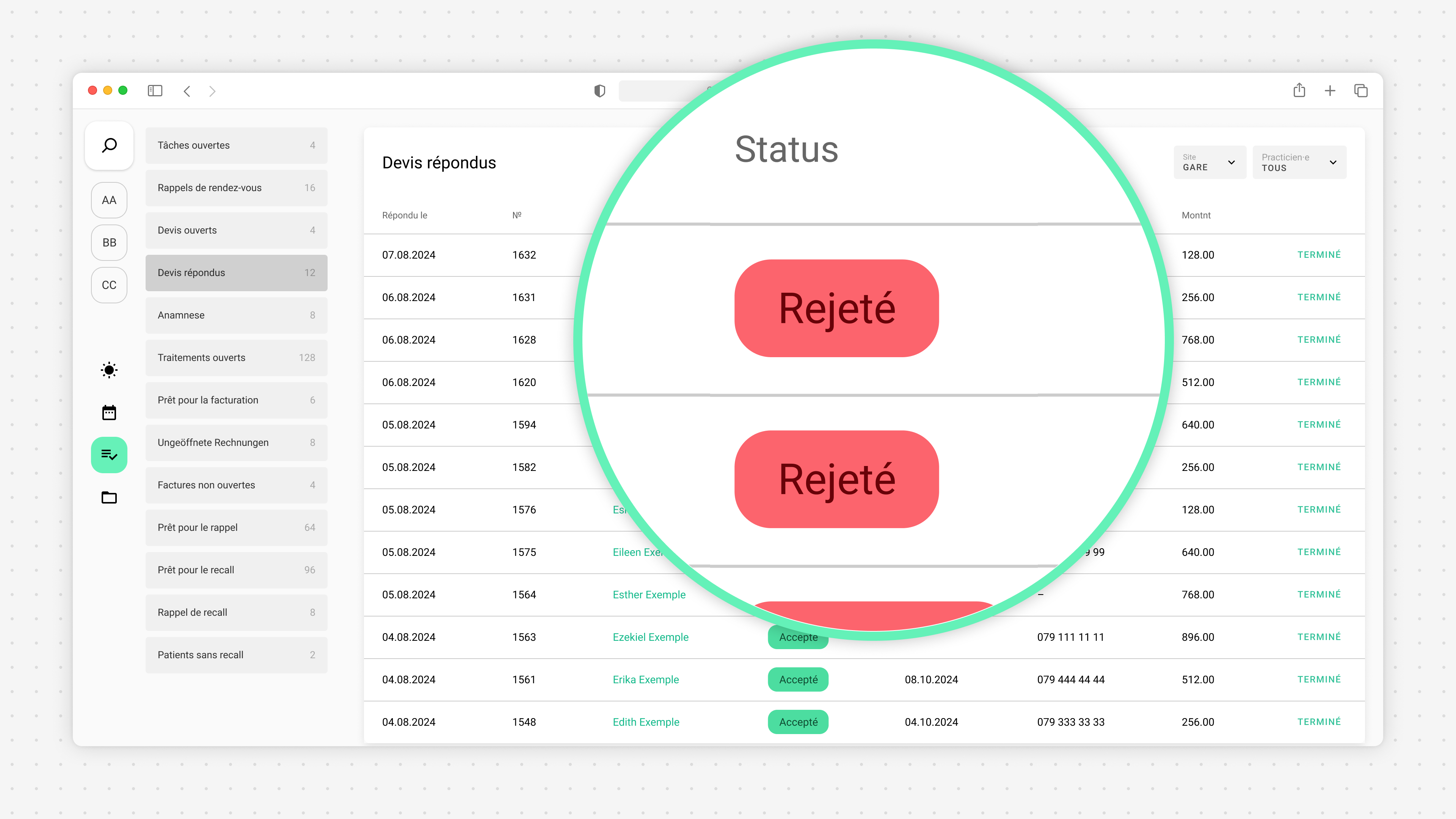Click the Répondu le column header
The width and height of the screenshot is (1456, 819).
(x=405, y=215)
